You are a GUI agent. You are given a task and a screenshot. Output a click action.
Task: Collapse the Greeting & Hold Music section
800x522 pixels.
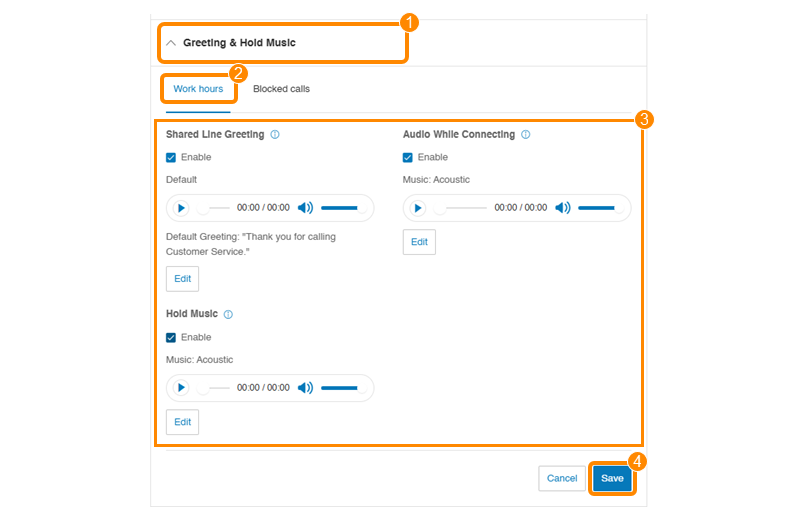[171, 43]
